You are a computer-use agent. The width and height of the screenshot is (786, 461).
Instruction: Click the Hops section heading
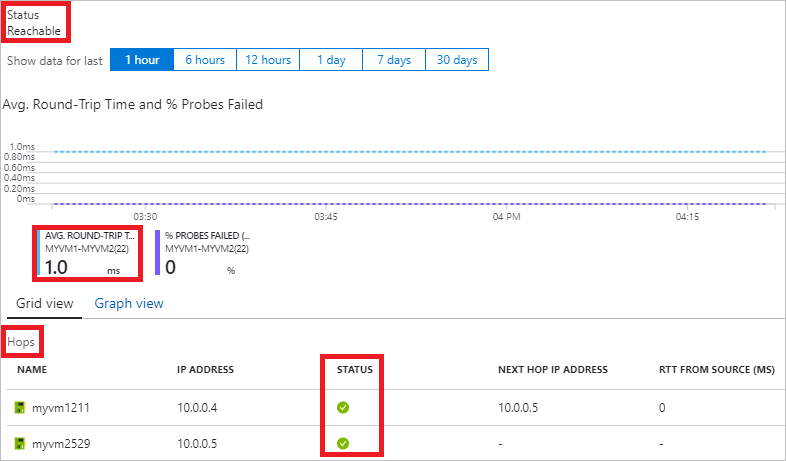click(x=21, y=342)
